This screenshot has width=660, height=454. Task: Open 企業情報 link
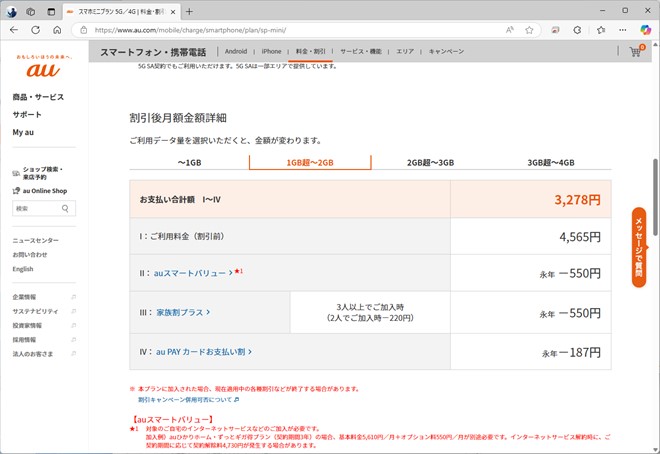[24, 297]
